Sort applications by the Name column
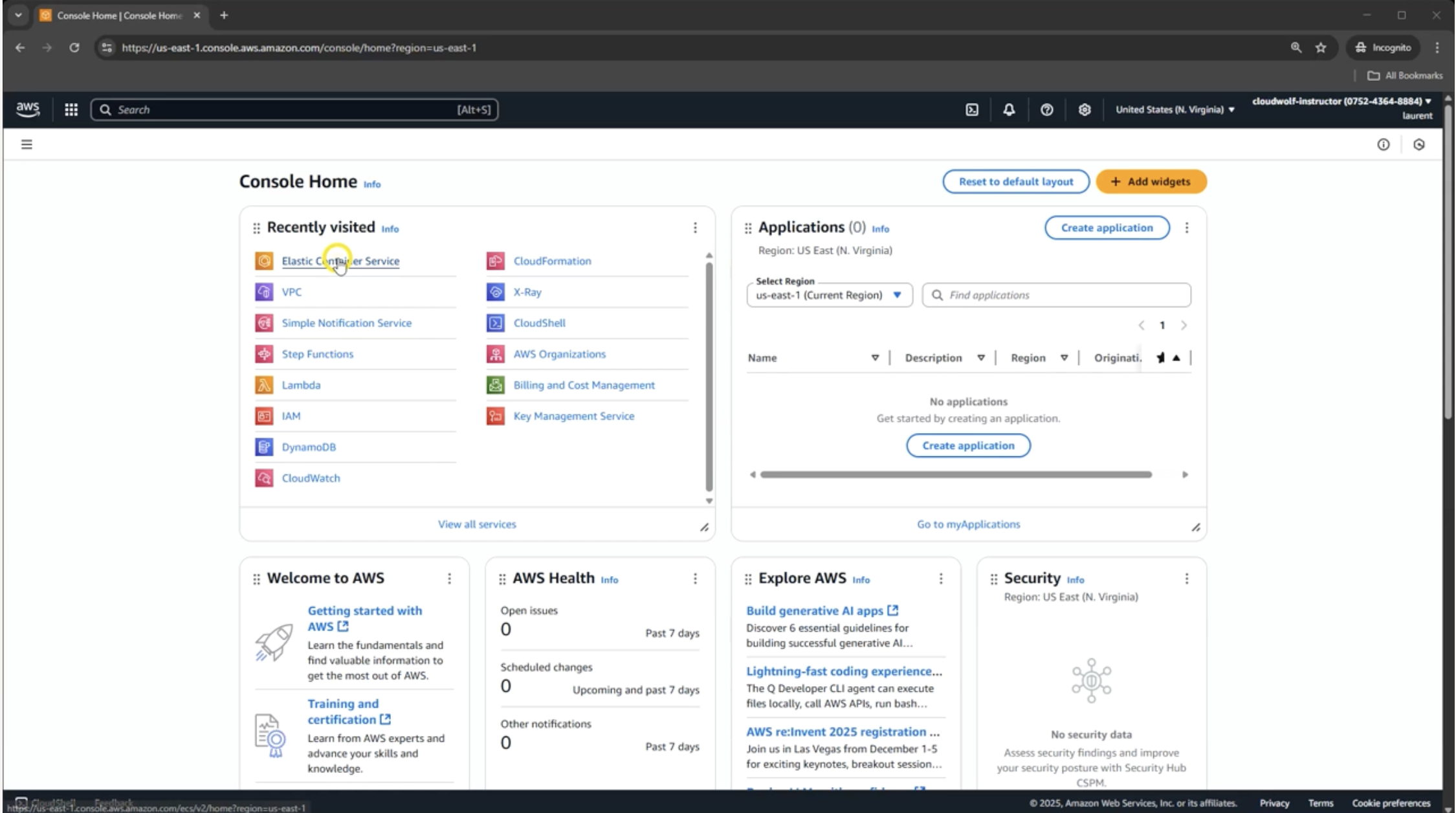The image size is (1456, 813). pos(875,358)
